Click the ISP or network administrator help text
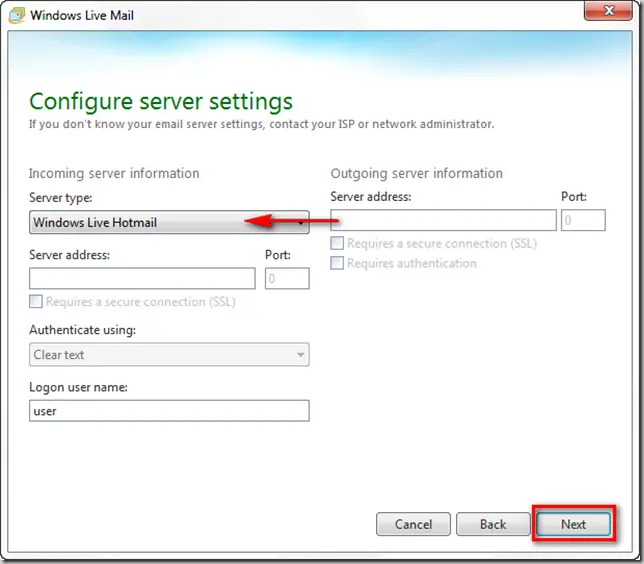 click(x=262, y=124)
